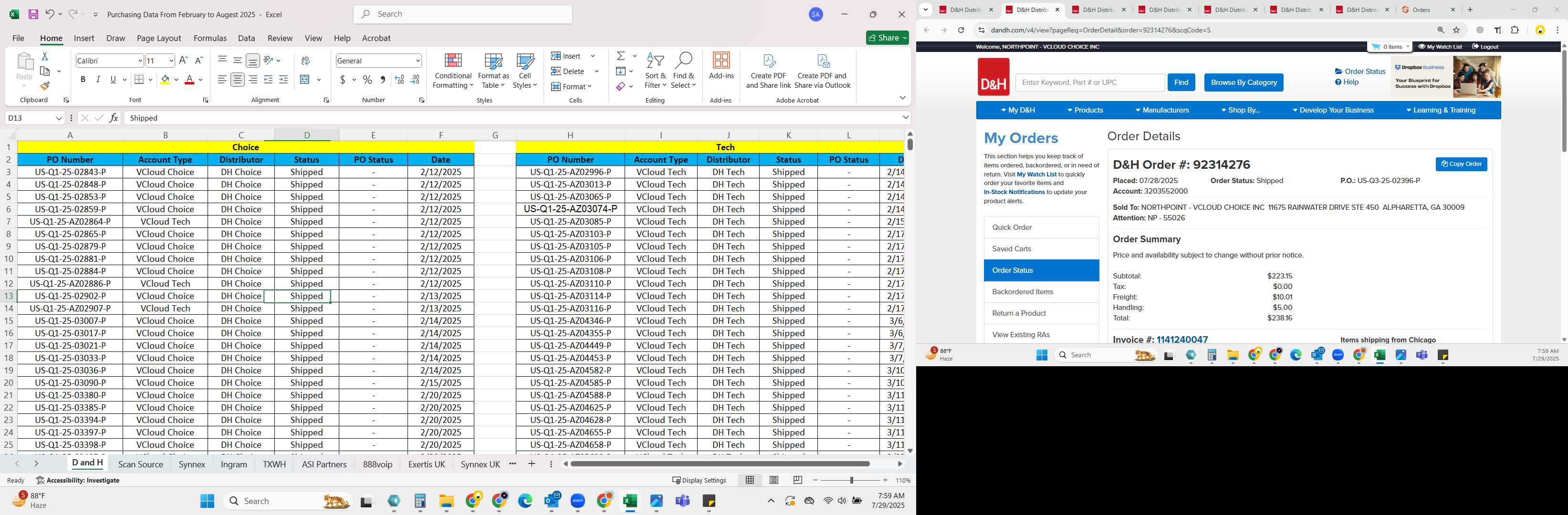Viewport: 1568px width, 515px height.
Task: Open the font size dropdown
Action: [x=172, y=60]
